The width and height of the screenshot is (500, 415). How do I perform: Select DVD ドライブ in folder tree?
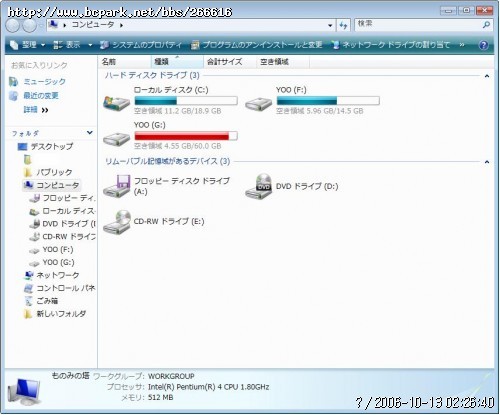(x=69, y=224)
